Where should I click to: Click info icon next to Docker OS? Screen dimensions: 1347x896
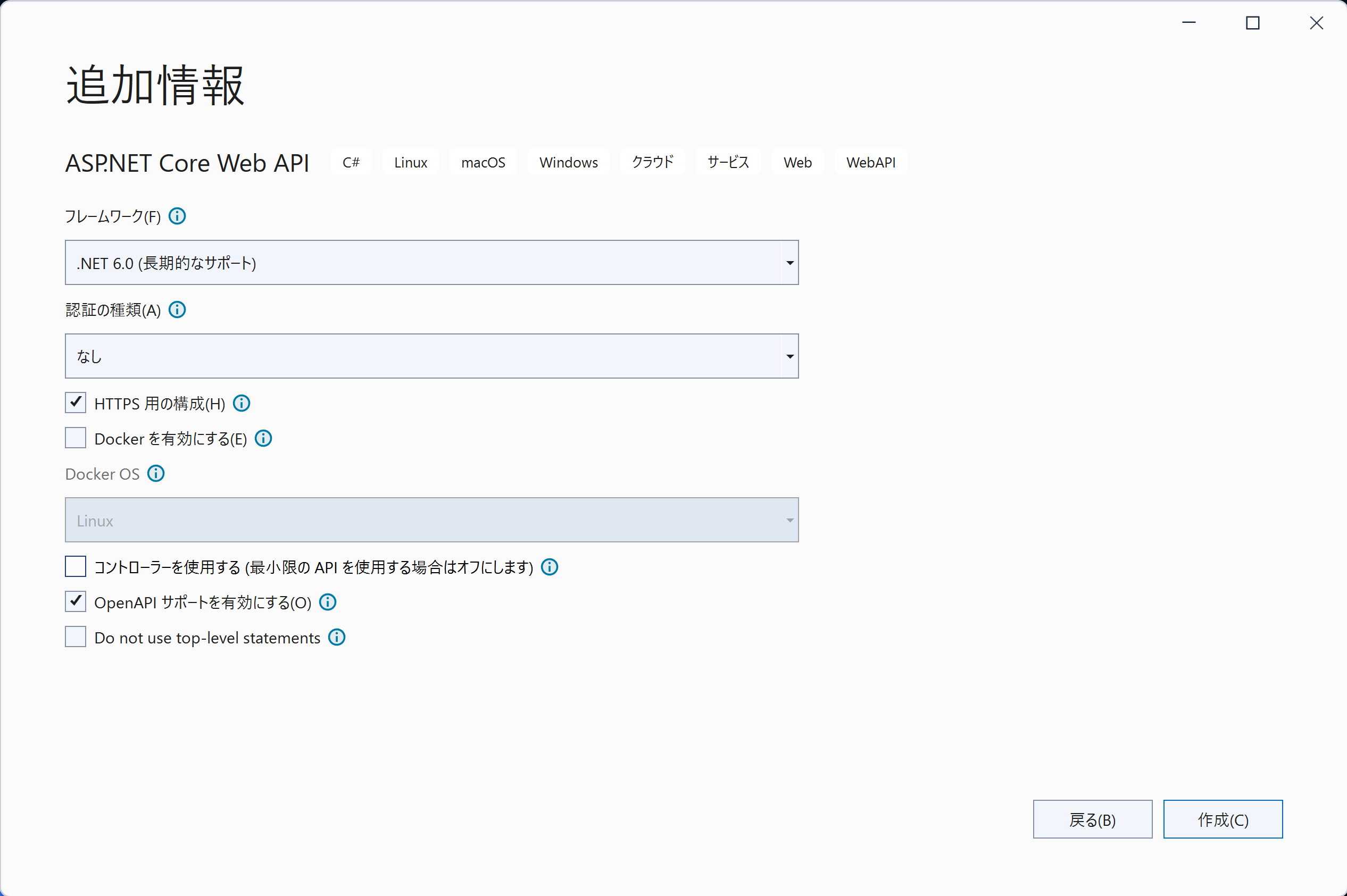(156, 474)
